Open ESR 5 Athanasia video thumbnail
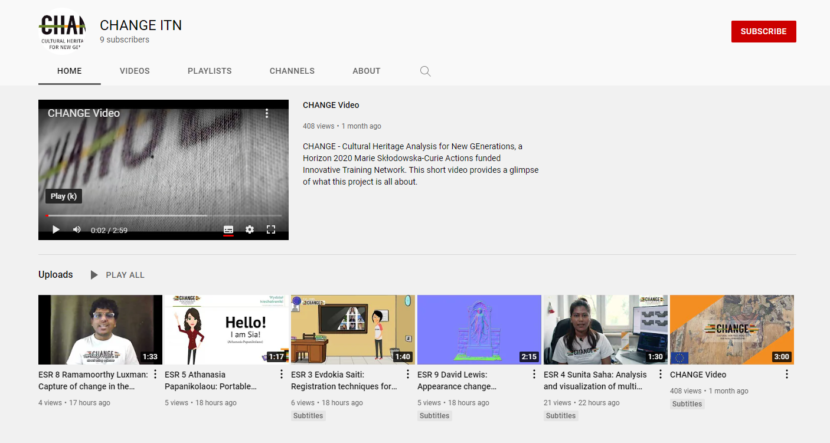The height and width of the screenshot is (443, 830). point(226,329)
